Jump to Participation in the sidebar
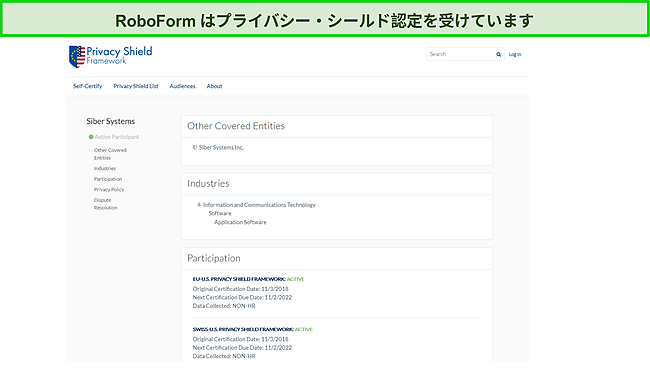Image resolution: width=650 pixels, height=369 pixels. coord(108,179)
